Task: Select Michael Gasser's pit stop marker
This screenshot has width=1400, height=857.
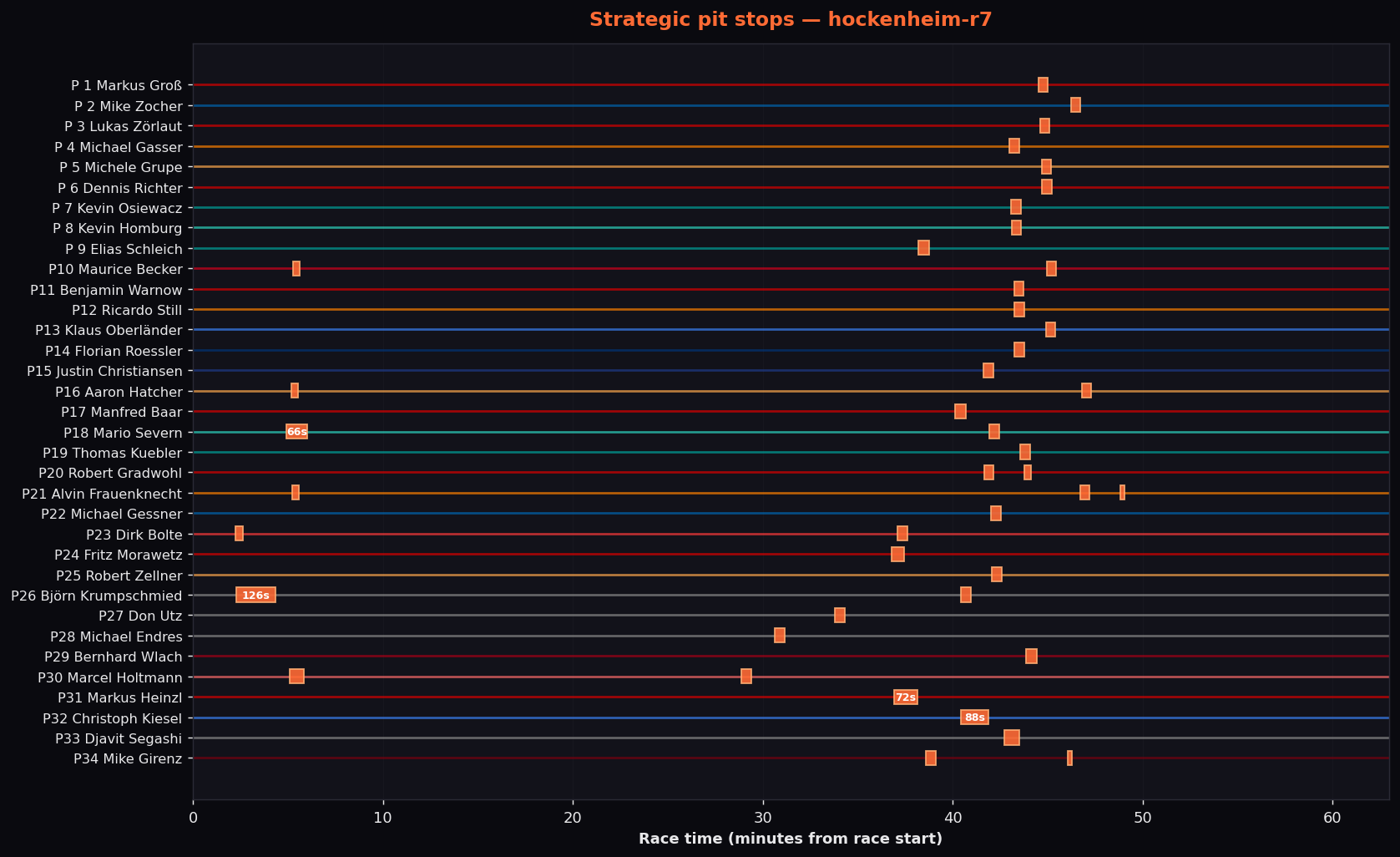Action: [x=1014, y=146]
